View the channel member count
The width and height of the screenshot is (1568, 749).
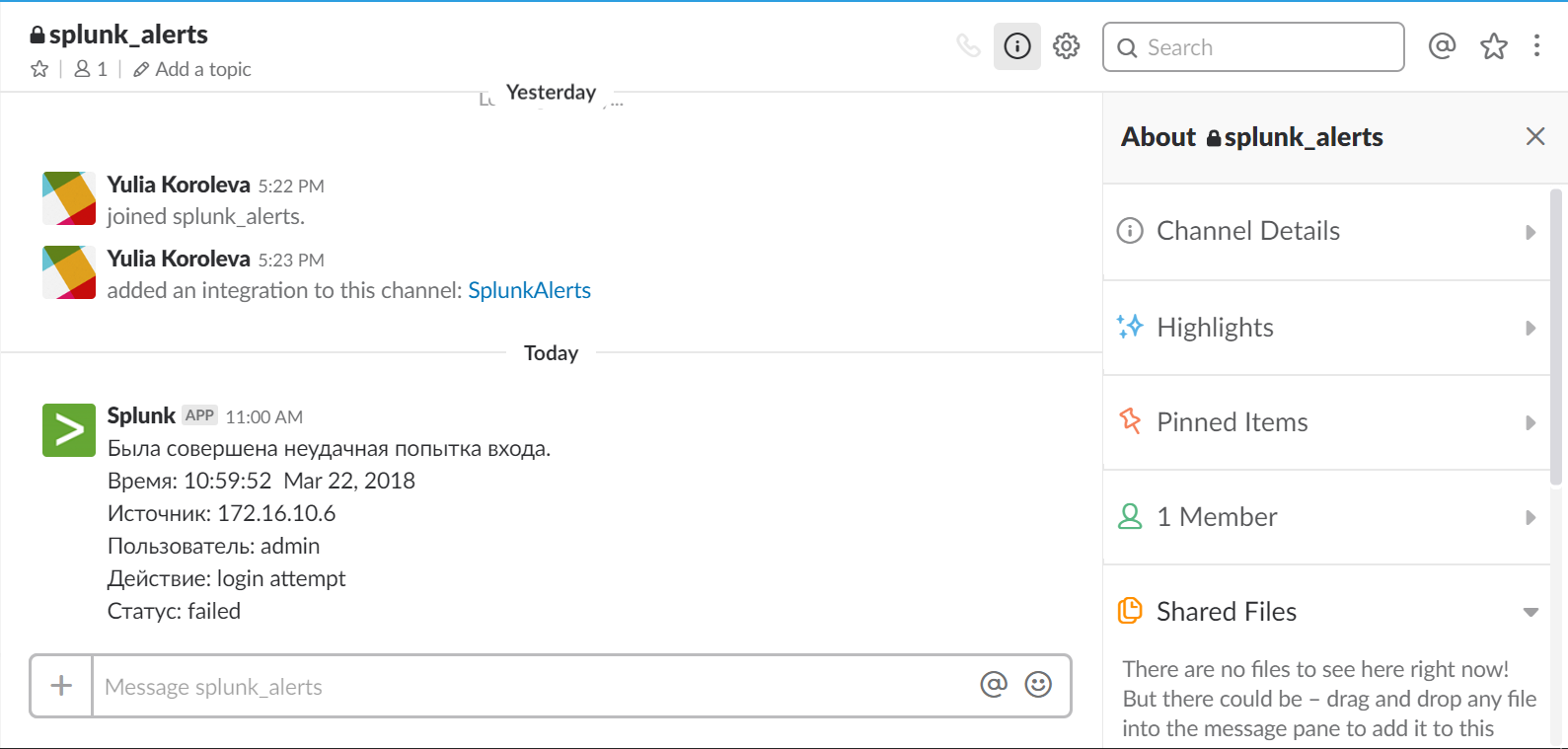click(91, 69)
